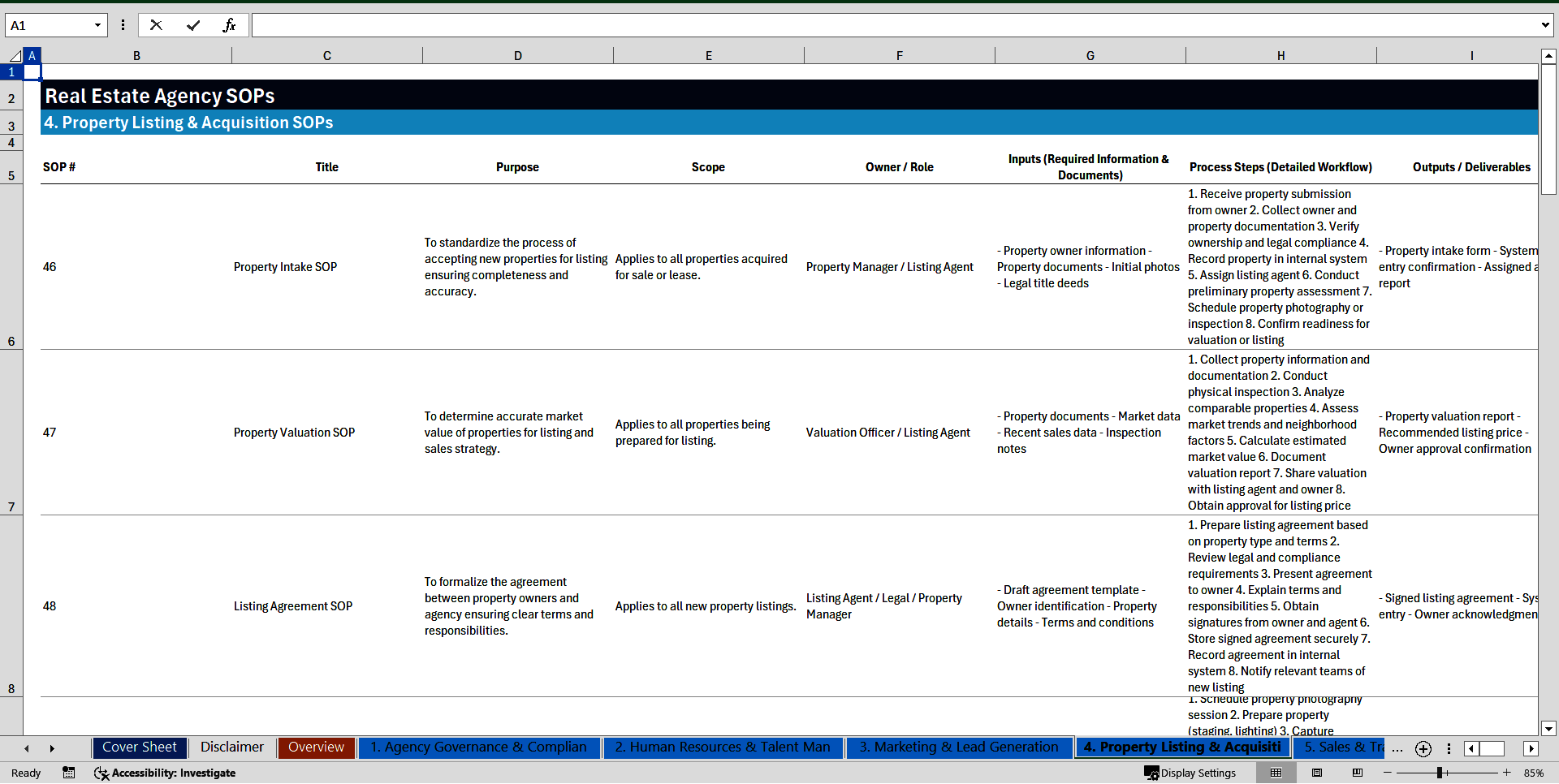The image size is (1559, 784).
Task: Click the macro recording status icon
Action: tap(69, 773)
